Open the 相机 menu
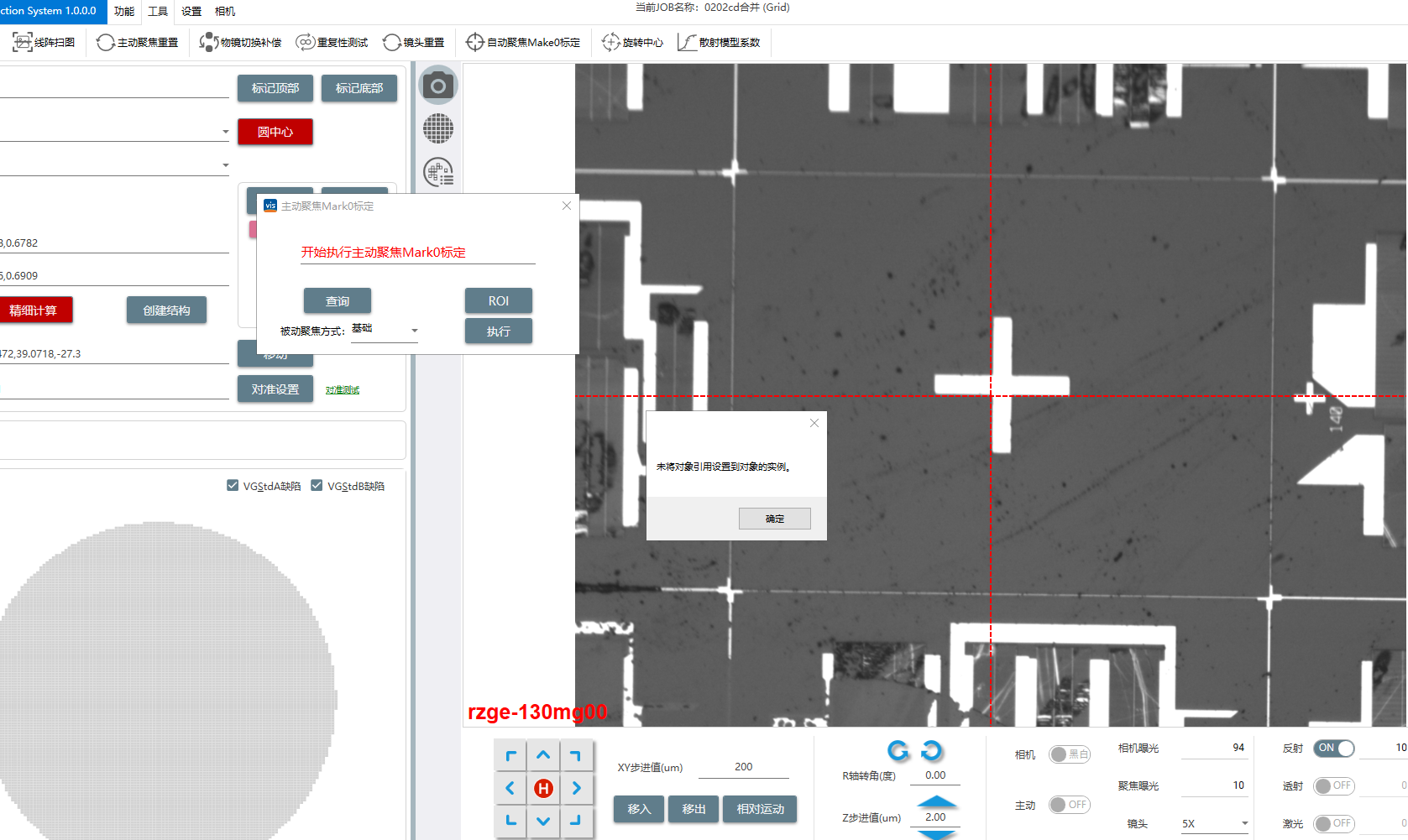 click(x=225, y=11)
